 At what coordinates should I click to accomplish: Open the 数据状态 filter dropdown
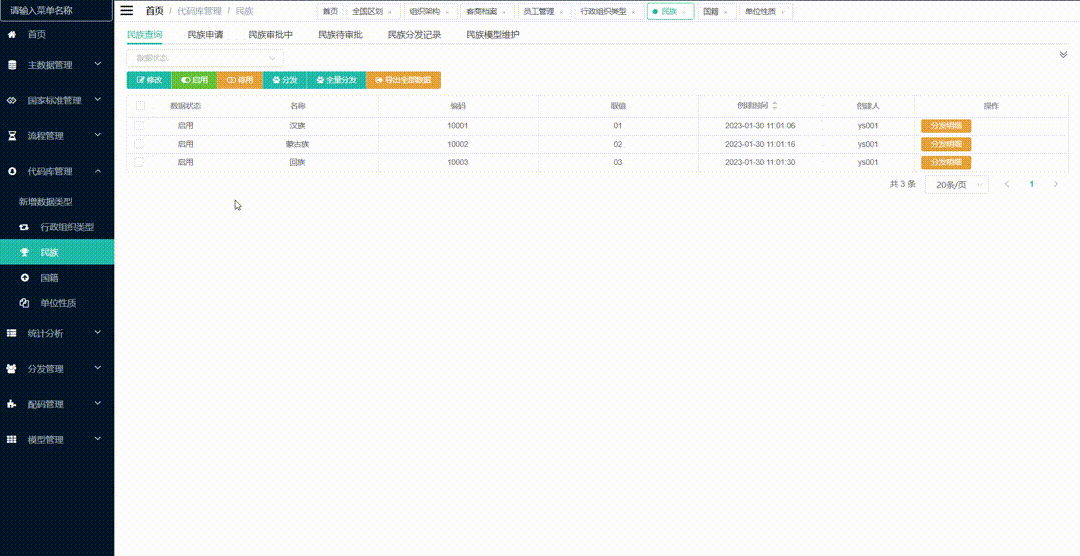click(x=204, y=58)
